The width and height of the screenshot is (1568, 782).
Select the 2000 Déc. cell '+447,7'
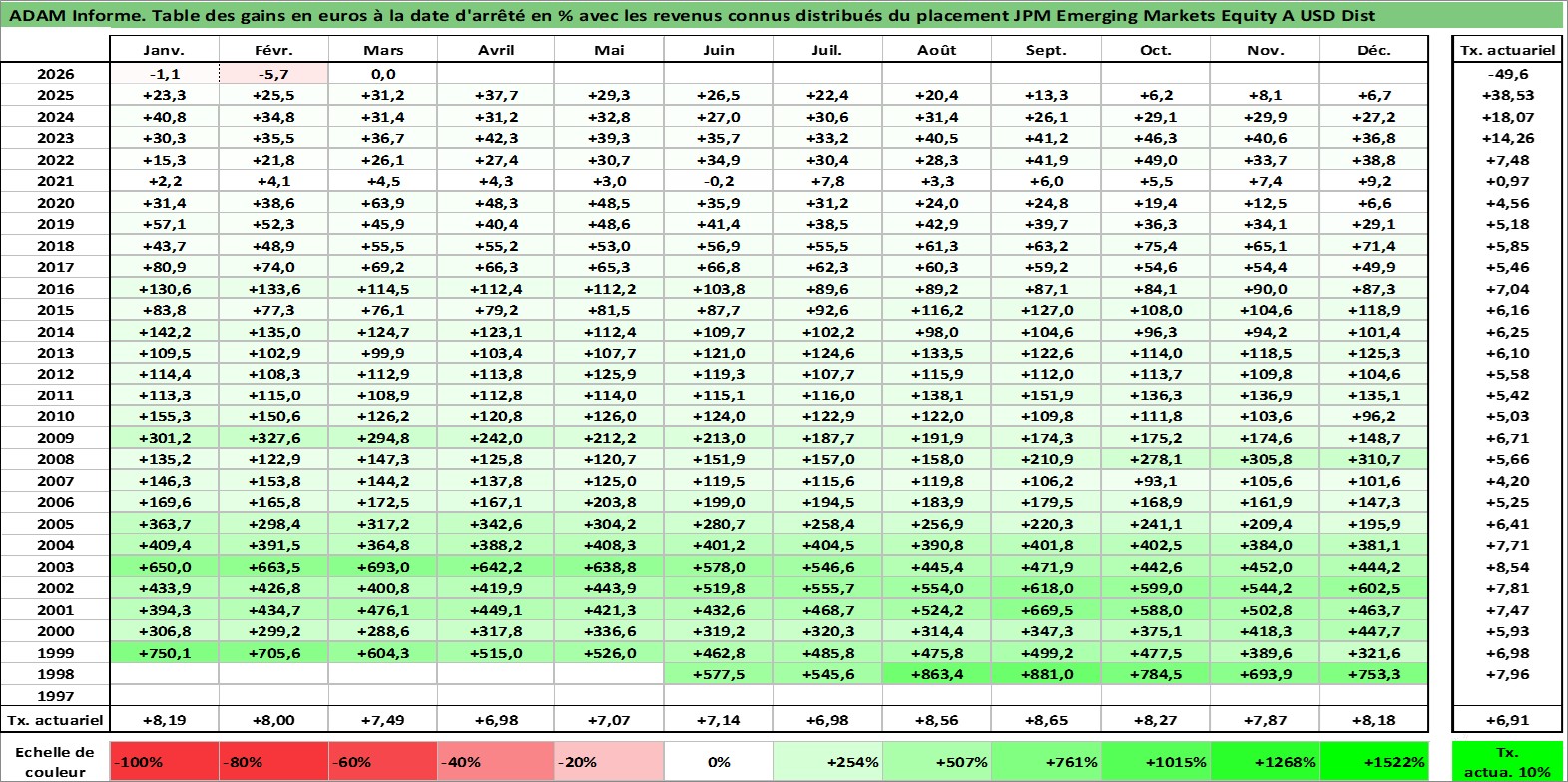pos(1373,631)
